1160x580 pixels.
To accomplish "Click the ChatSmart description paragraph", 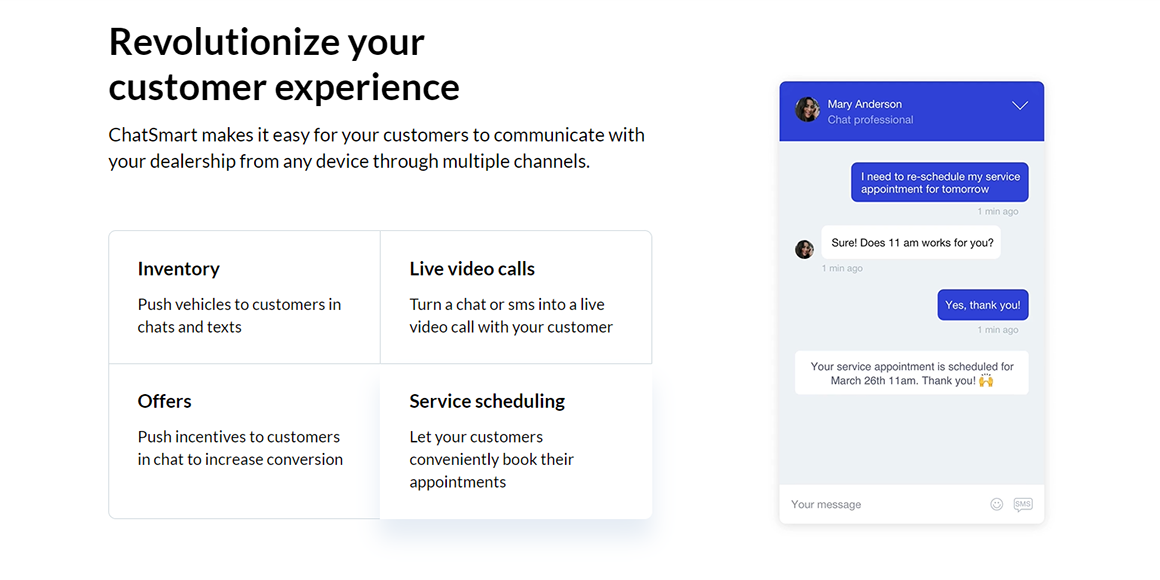I will (x=376, y=148).
